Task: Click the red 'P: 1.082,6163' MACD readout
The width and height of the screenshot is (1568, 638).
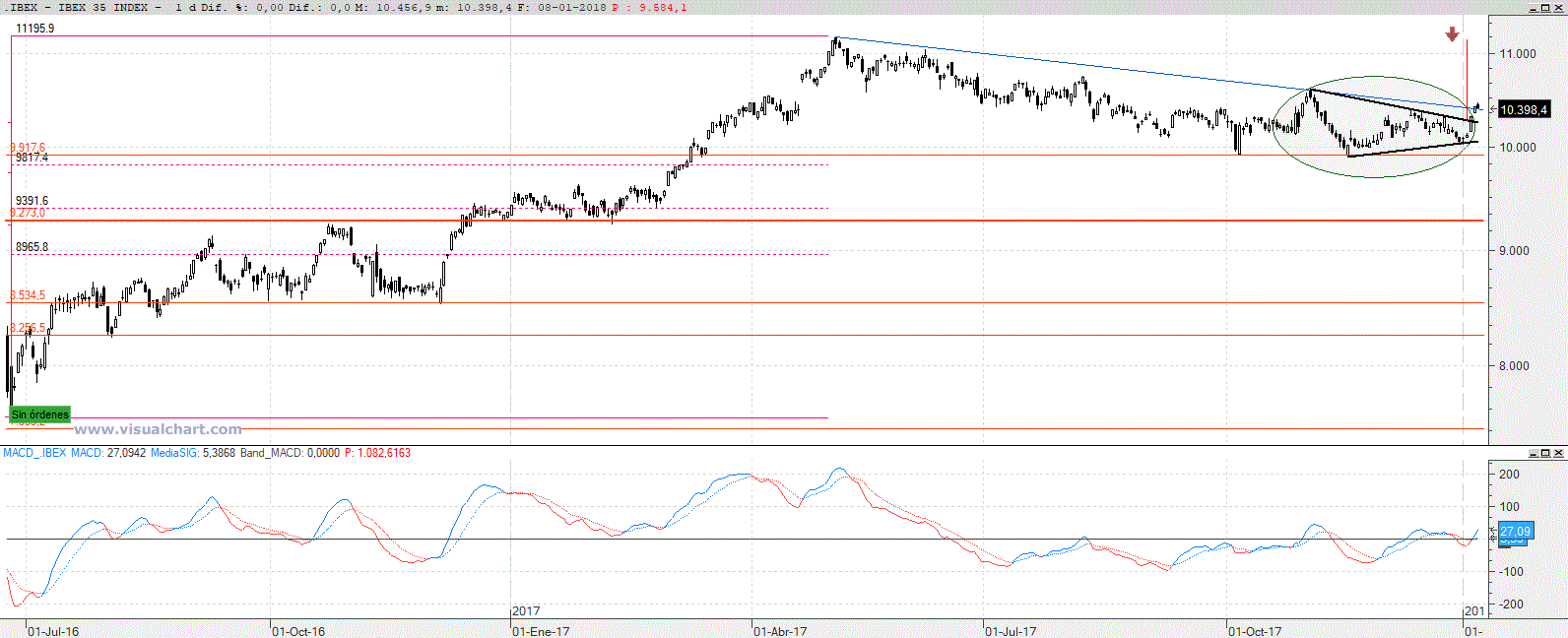Action: coord(377,453)
